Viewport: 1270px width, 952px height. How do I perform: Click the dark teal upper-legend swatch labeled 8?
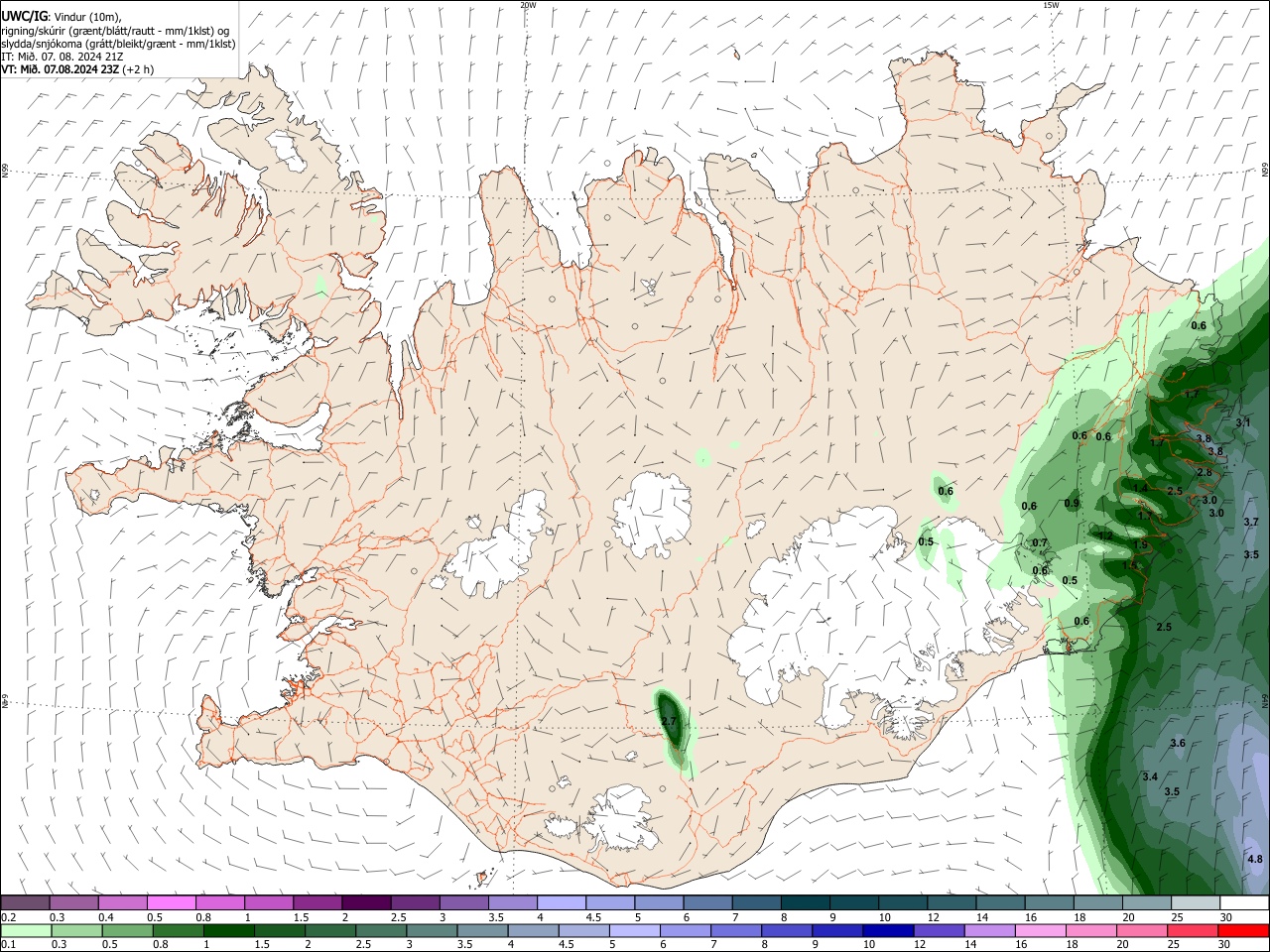[805, 902]
